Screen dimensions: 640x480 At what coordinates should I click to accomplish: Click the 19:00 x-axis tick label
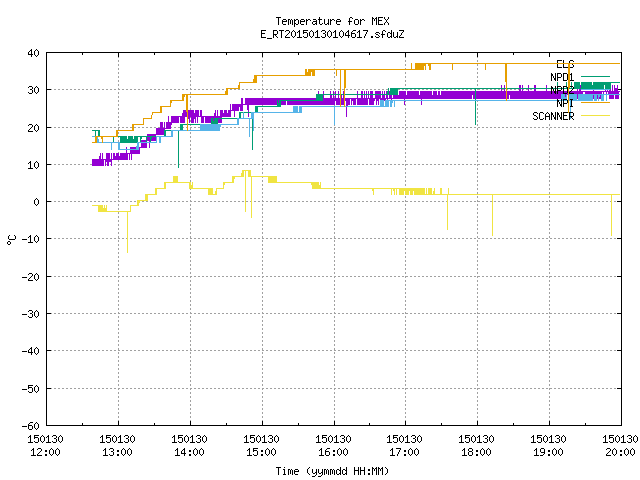[x=548, y=452]
